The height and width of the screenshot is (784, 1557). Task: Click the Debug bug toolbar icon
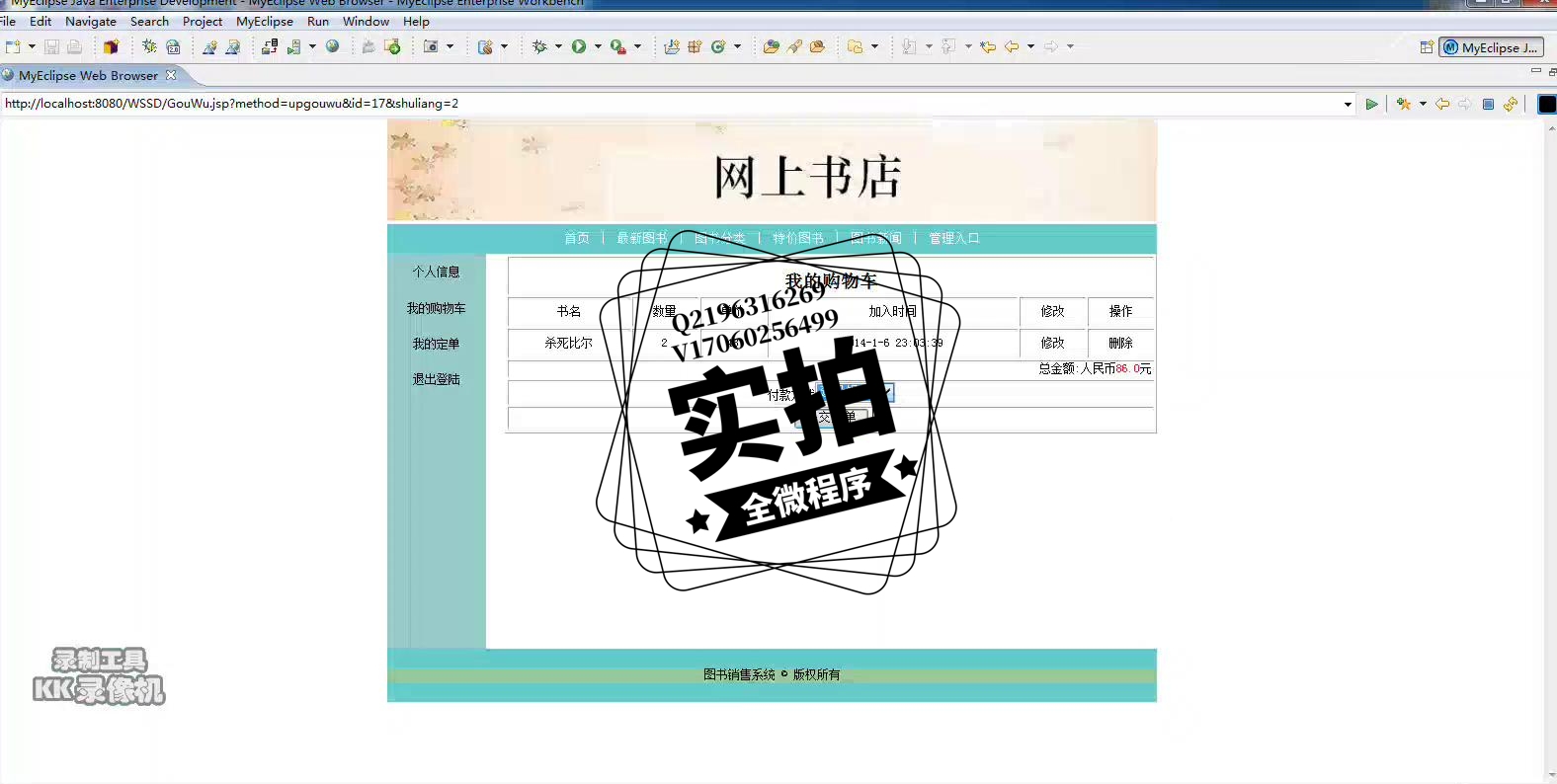(x=539, y=46)
